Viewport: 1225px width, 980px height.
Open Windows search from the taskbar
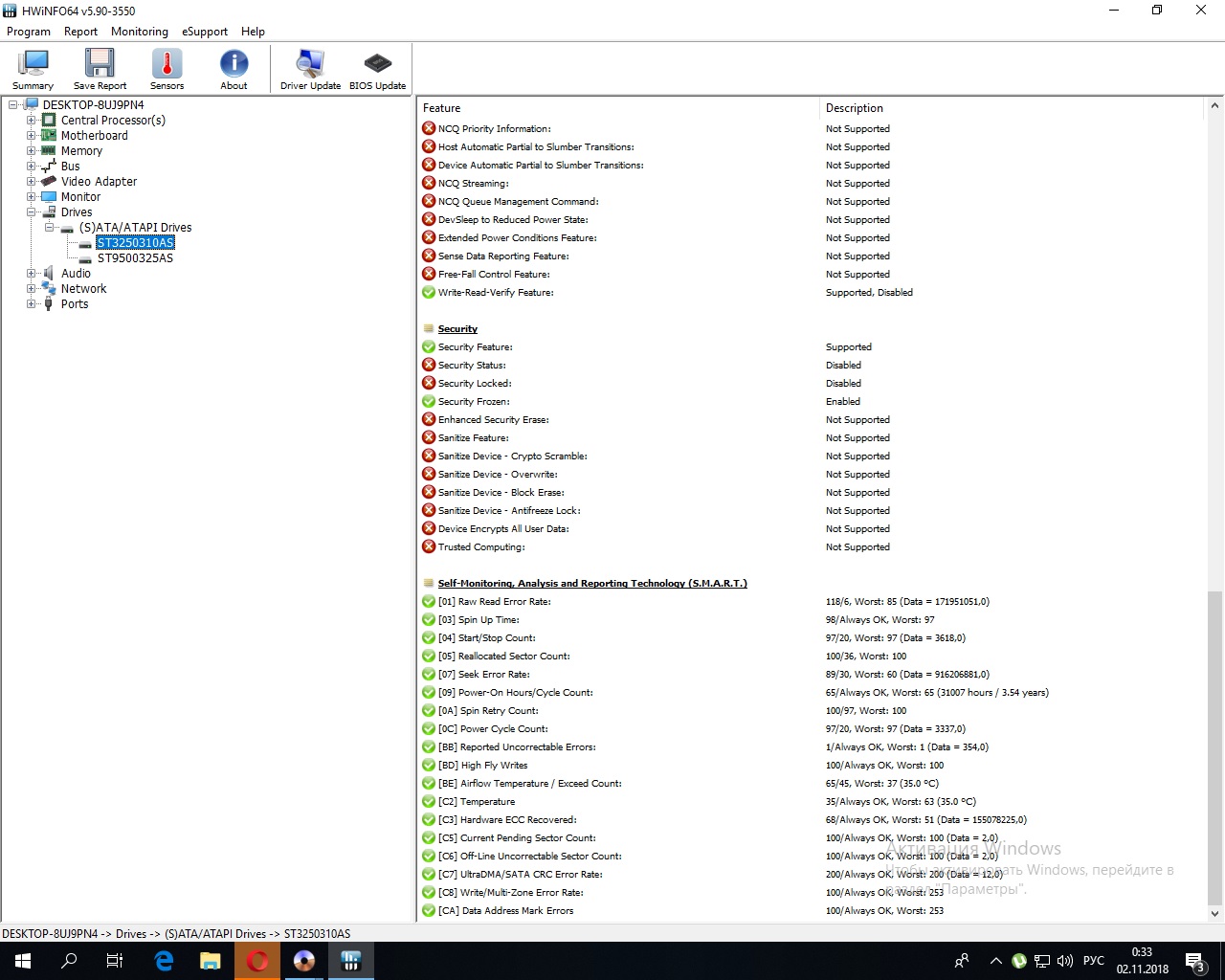pyautogui.click(x=69, y=961)
